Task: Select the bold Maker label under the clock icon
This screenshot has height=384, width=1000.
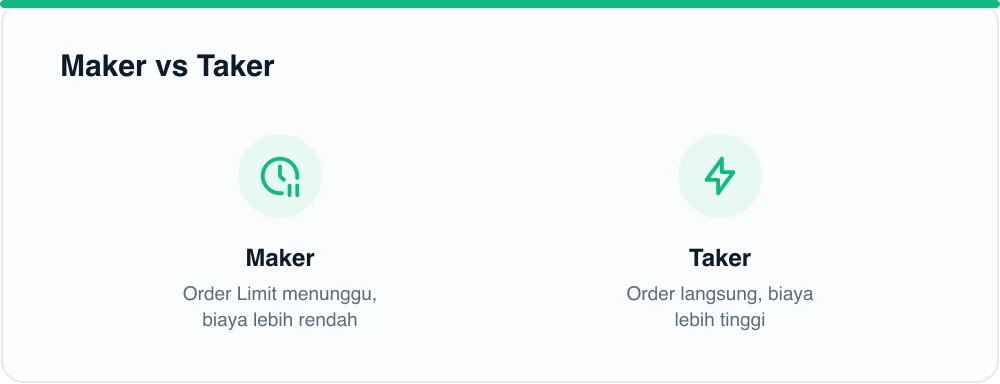Action: click(280, 258)
